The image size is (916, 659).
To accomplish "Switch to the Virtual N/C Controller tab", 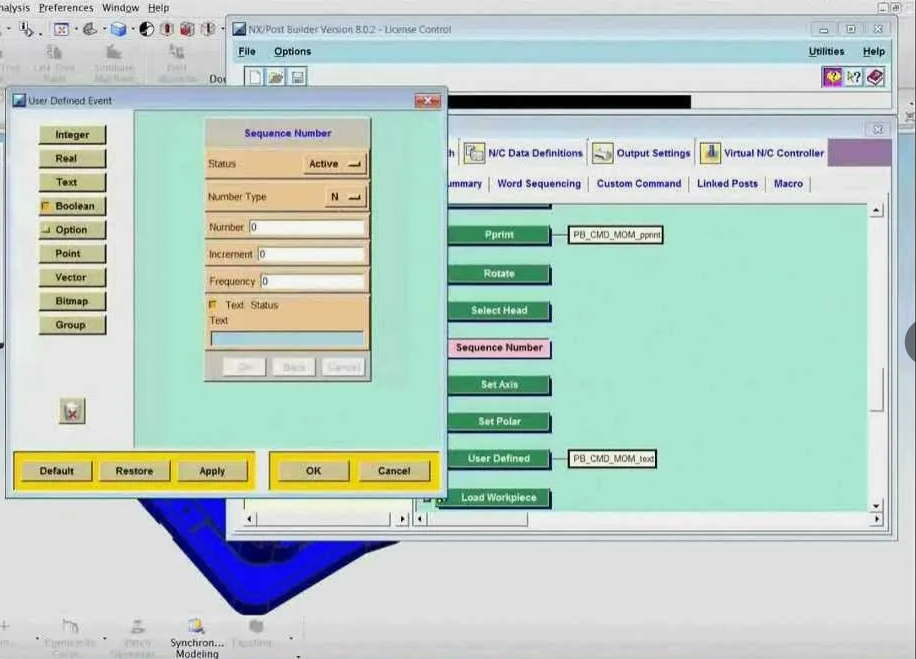I will tap(774, 153).
